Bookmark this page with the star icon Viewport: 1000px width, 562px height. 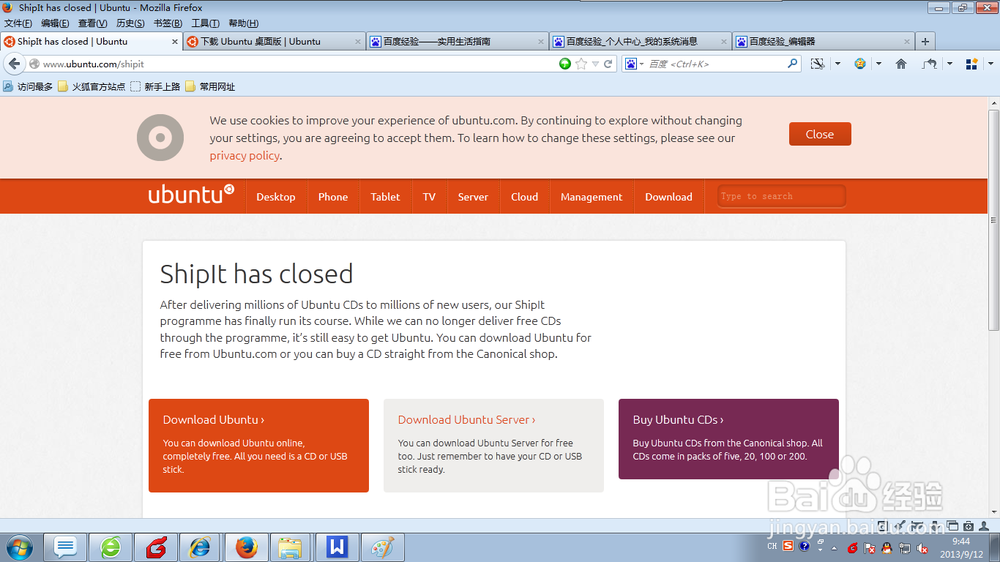click(x=581, y=64)
